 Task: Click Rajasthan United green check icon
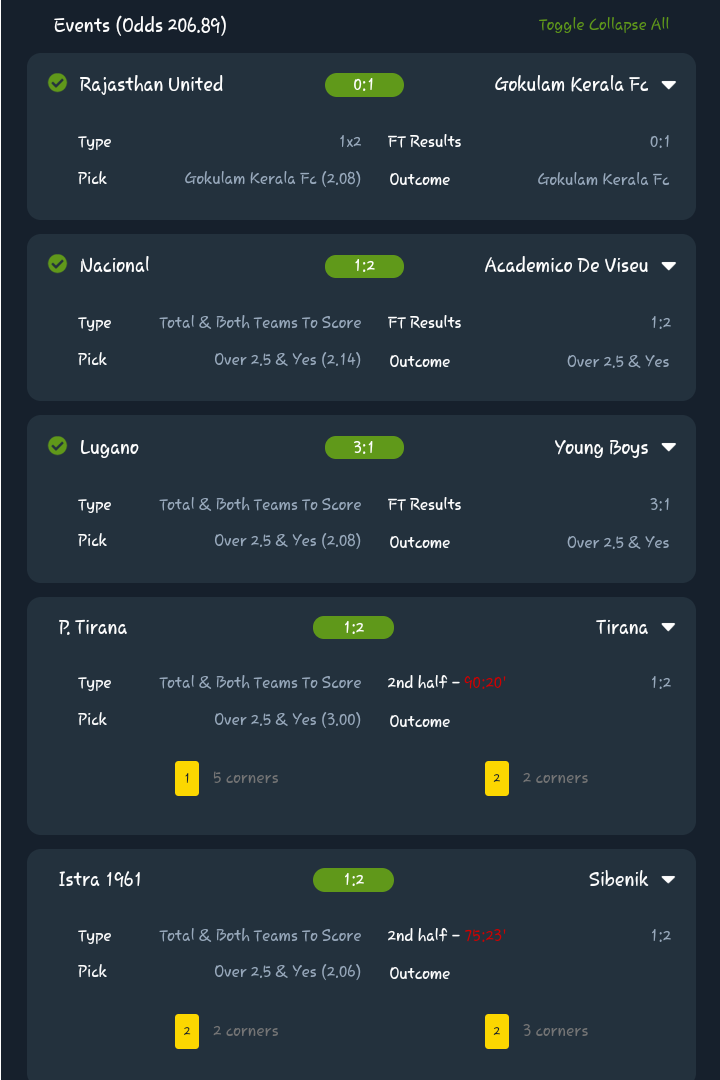(x=58, y=83)
